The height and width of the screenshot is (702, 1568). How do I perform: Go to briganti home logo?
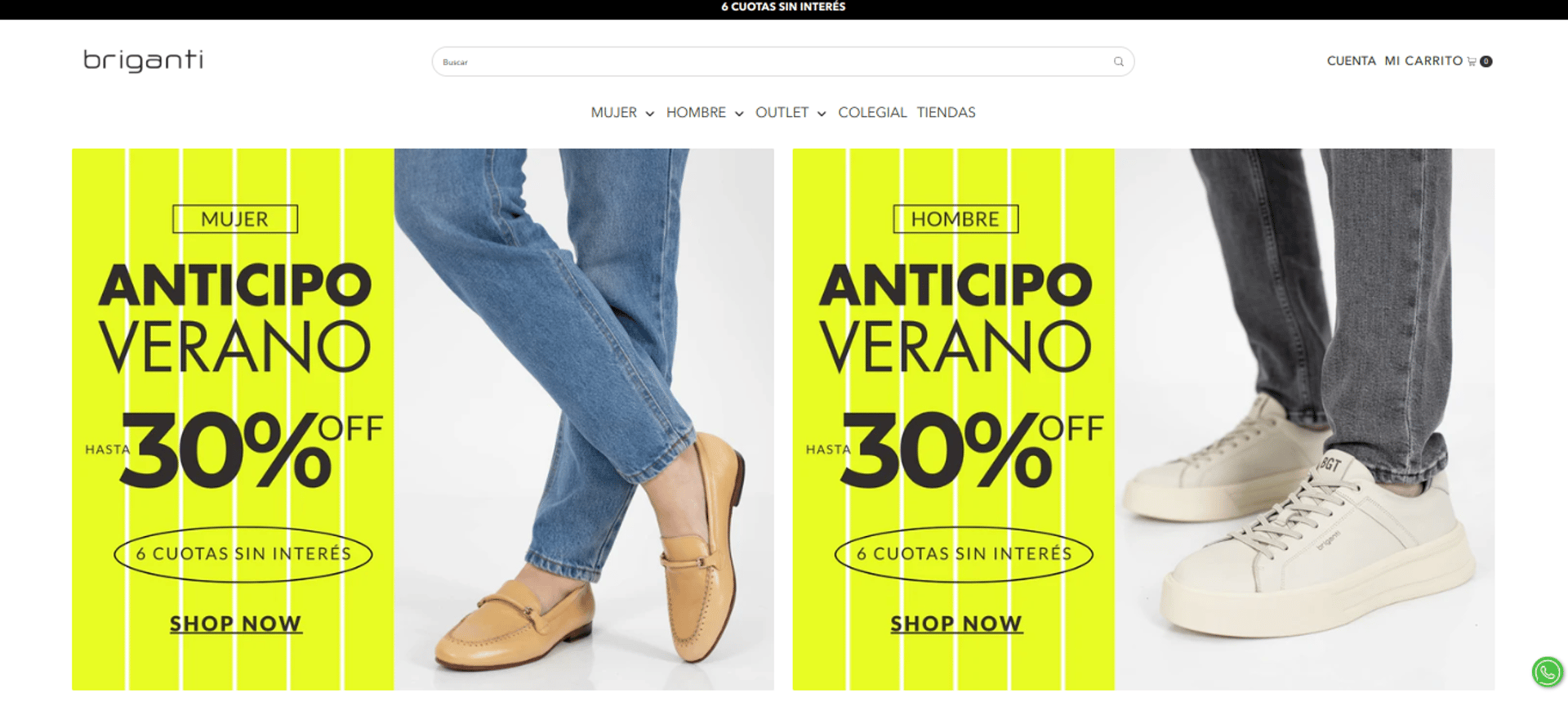click(x=143, y=61)
